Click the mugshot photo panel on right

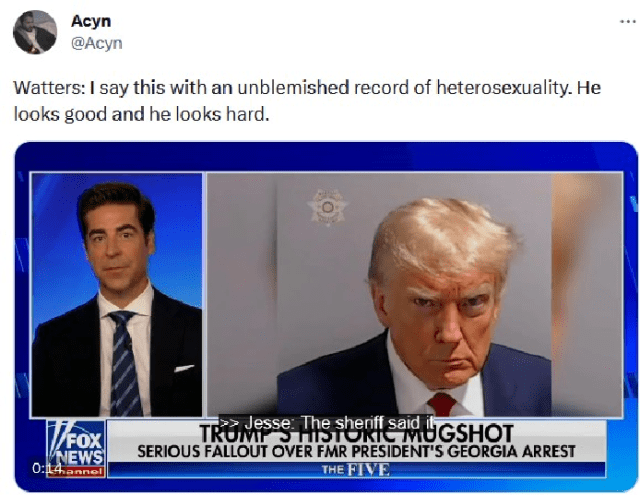tap(415, 295)
